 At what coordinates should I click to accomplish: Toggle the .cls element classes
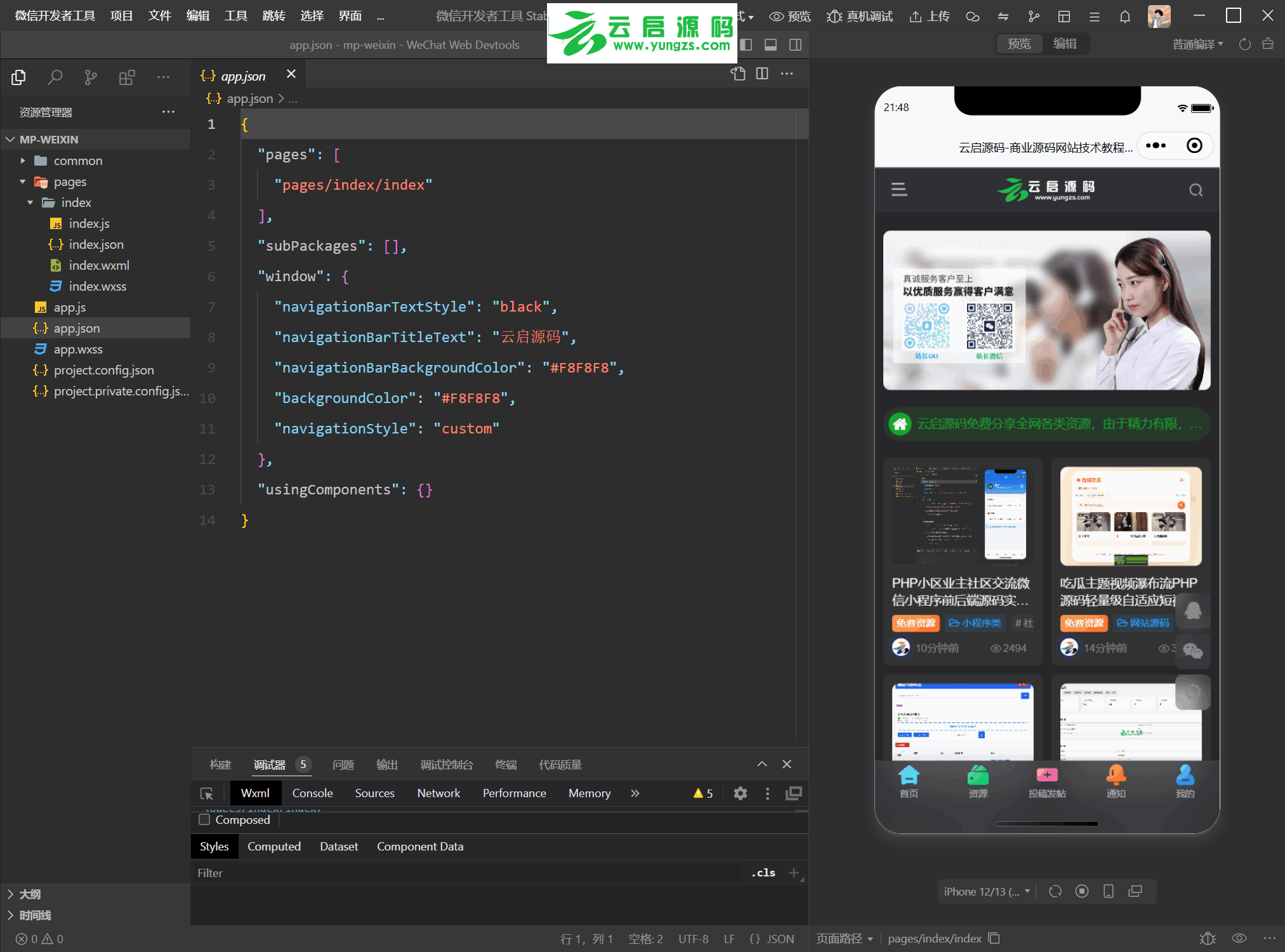click(763, 873)
